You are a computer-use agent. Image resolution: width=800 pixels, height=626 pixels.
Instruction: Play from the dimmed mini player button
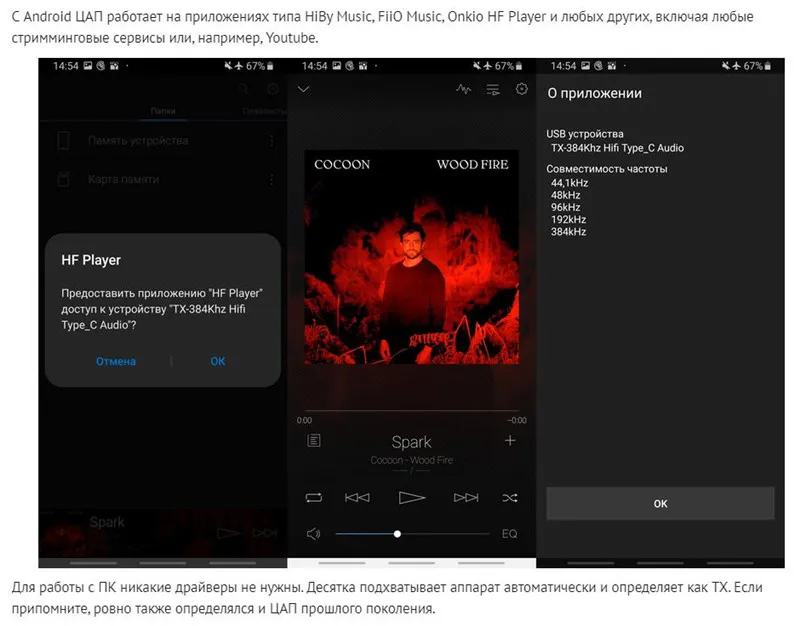point(228,533)
